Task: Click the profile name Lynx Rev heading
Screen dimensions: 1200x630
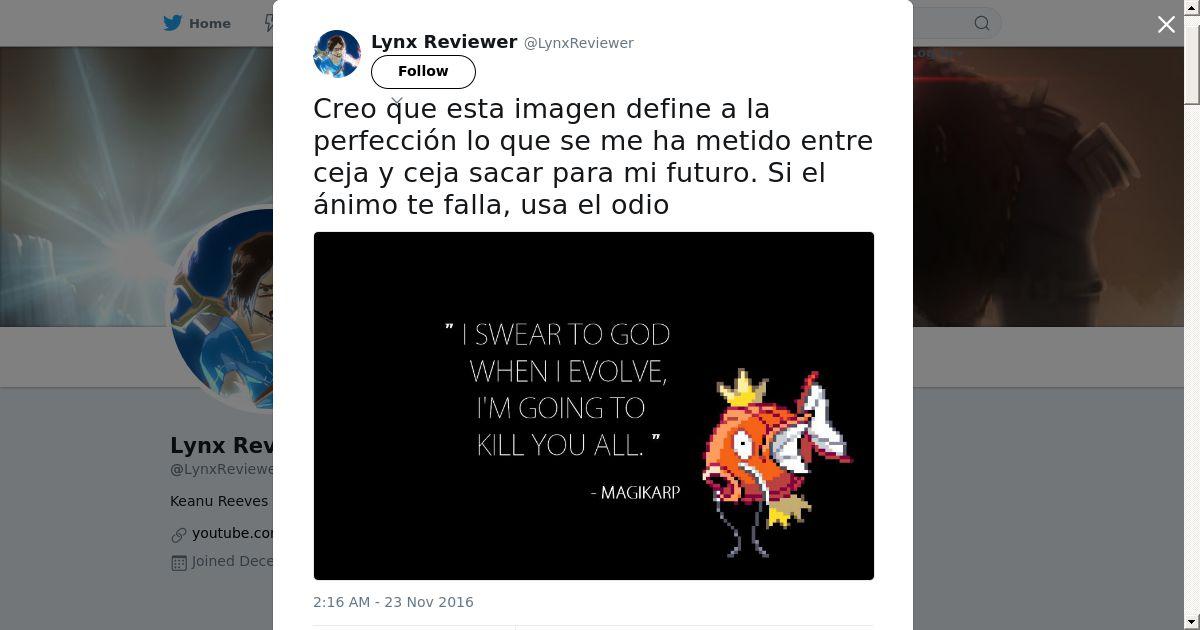Action: point(221,445)
